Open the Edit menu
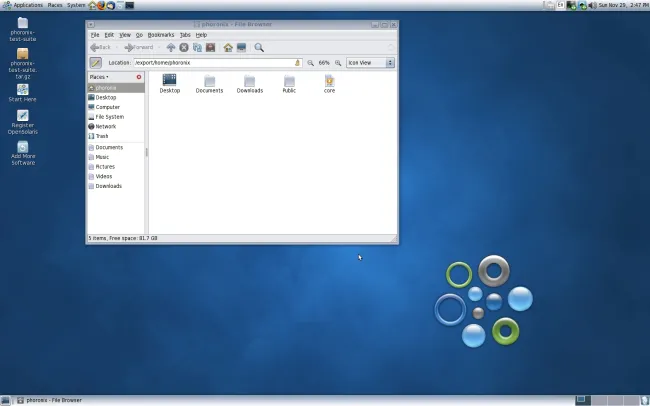 pyautogui.click(x=109, y=35)
